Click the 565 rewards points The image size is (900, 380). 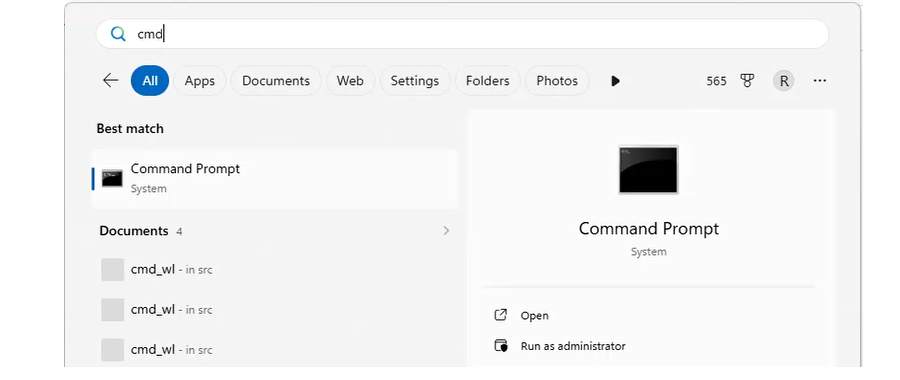(716, 81)
